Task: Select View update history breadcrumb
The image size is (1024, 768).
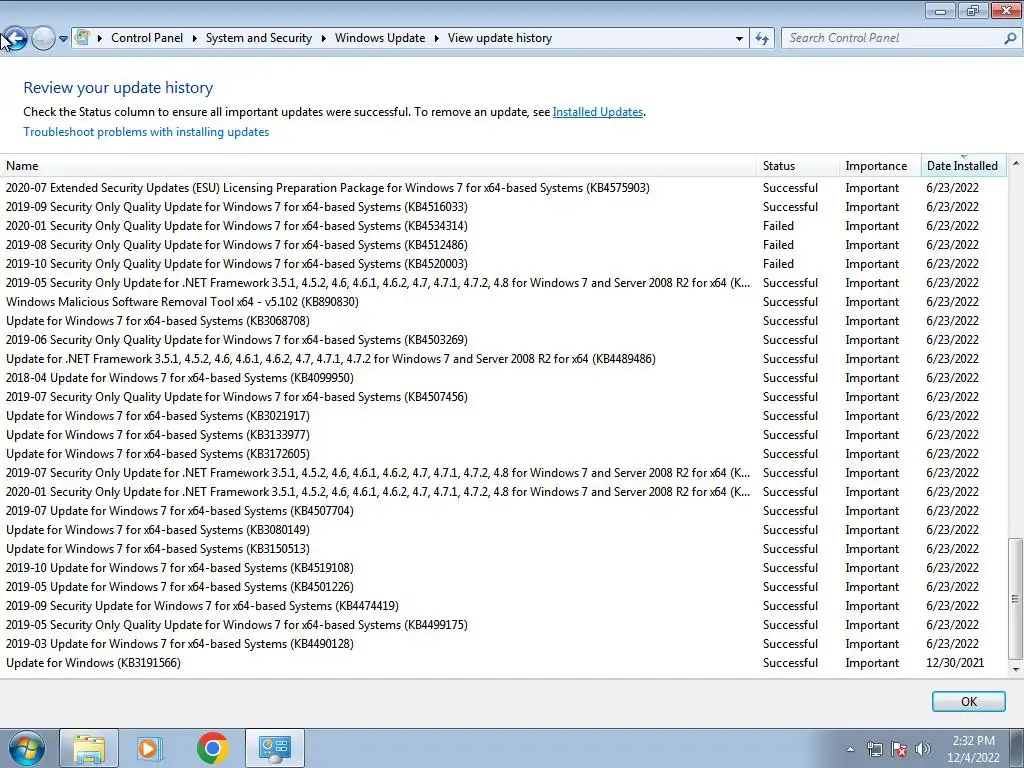Action: tap(500, 38)
